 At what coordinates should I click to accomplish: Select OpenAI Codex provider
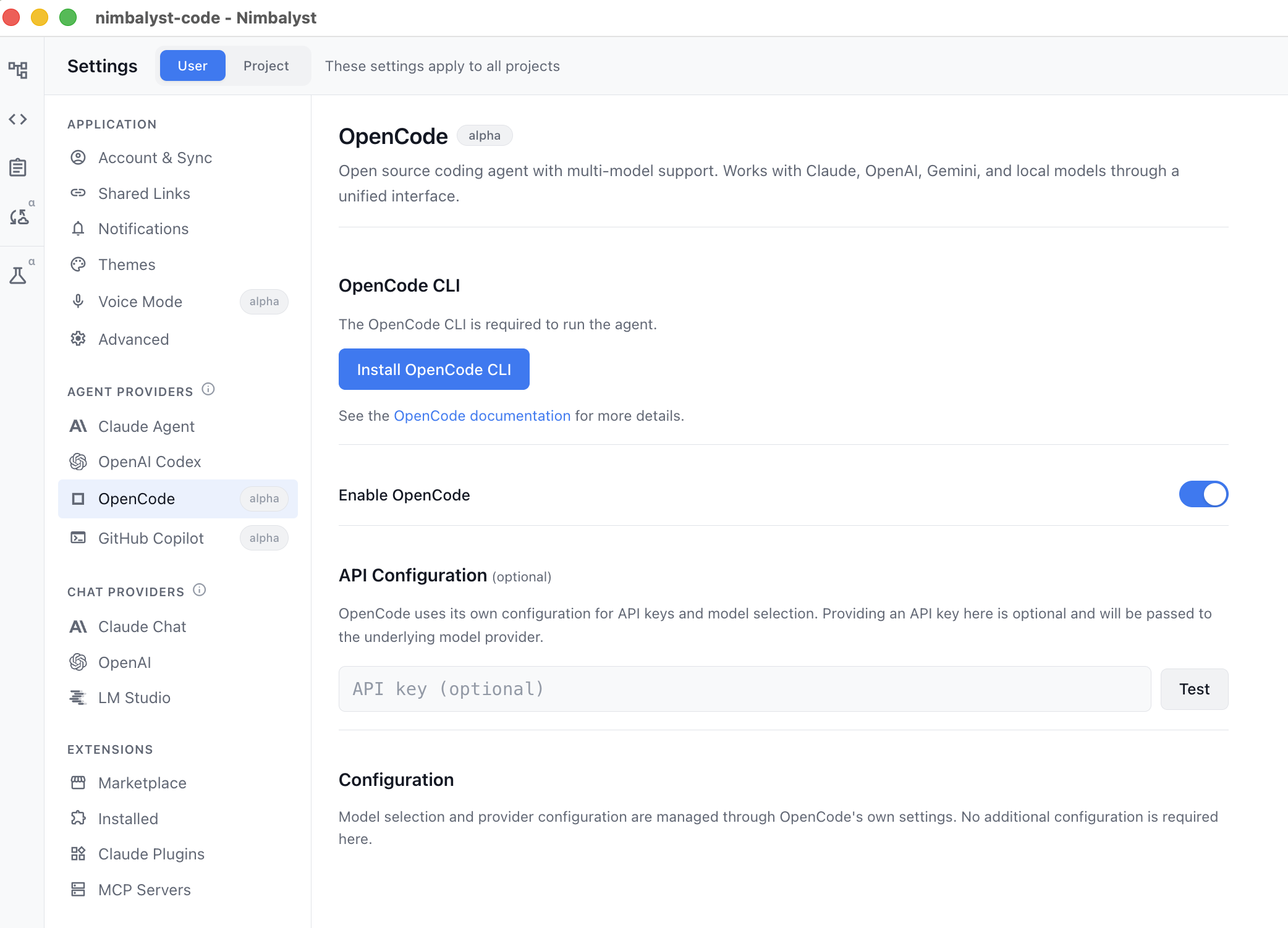pyautogui.click(x=178, y=462)
